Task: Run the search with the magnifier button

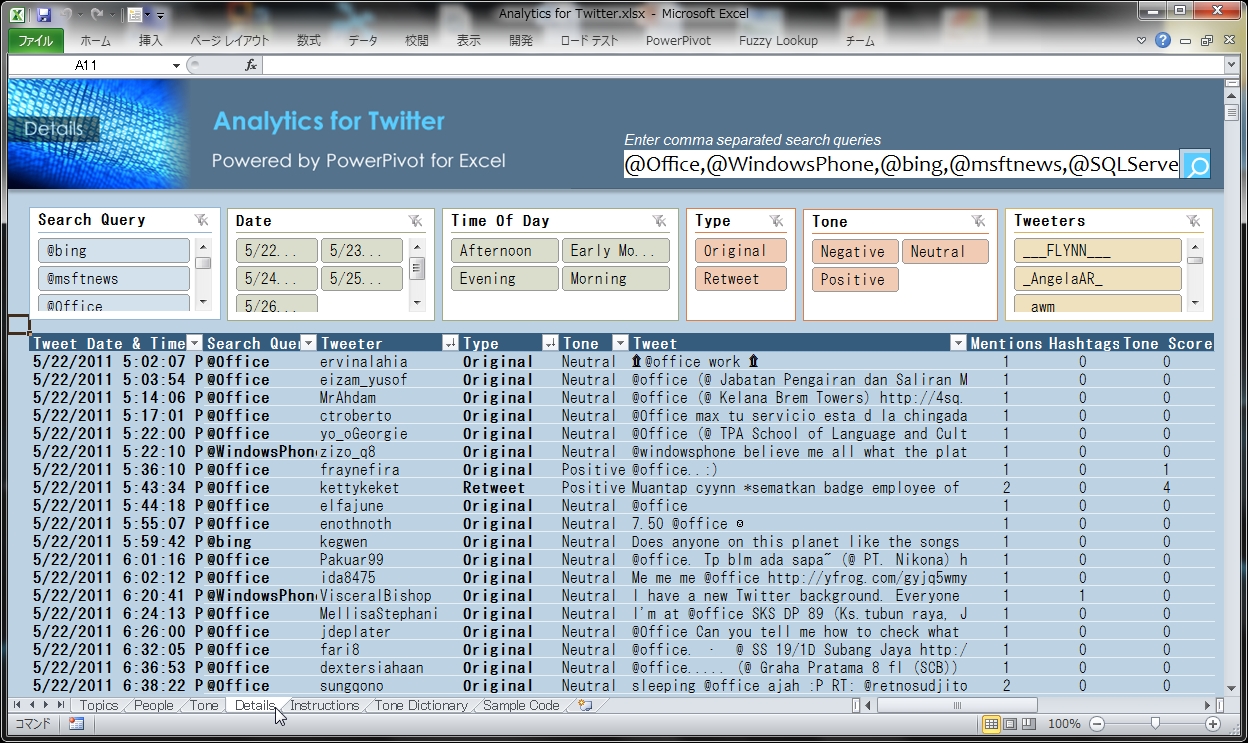Action: (x=1196, y=165)
